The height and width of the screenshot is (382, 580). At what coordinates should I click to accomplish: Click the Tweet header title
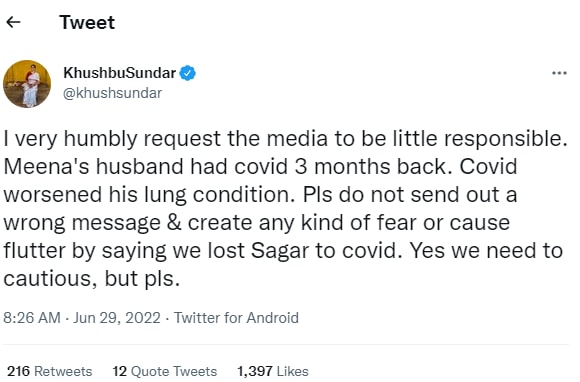[x=87, y=22]
